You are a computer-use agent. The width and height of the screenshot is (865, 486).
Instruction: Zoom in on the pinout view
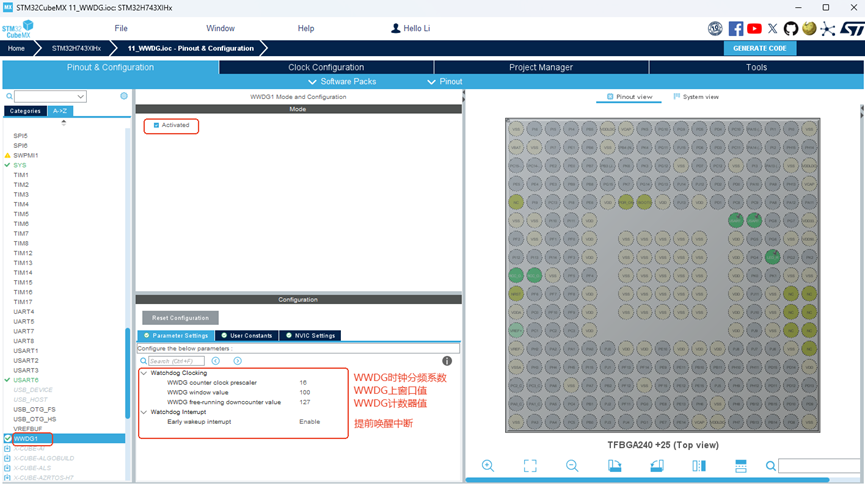pos(488,466)
